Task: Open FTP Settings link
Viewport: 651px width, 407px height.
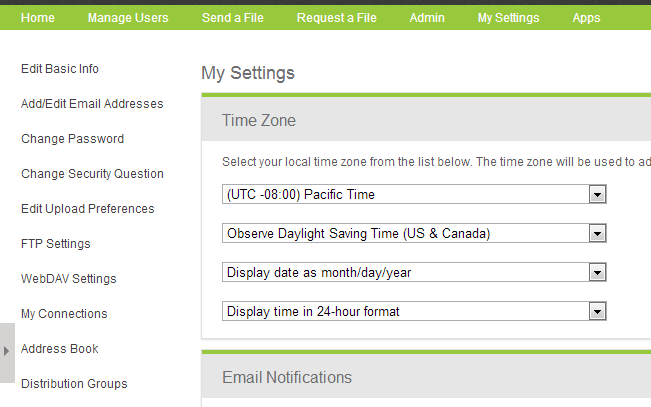Action: click(56, 244)
